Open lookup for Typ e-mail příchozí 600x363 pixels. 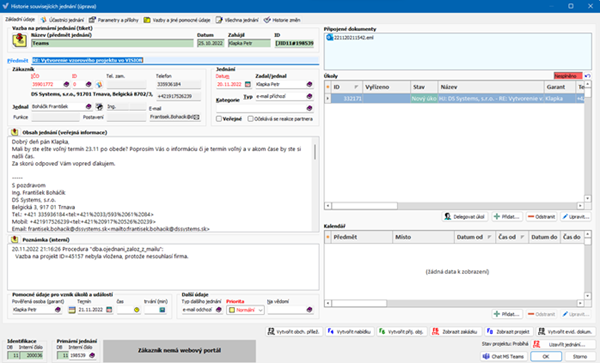click(x=309, y=96)
